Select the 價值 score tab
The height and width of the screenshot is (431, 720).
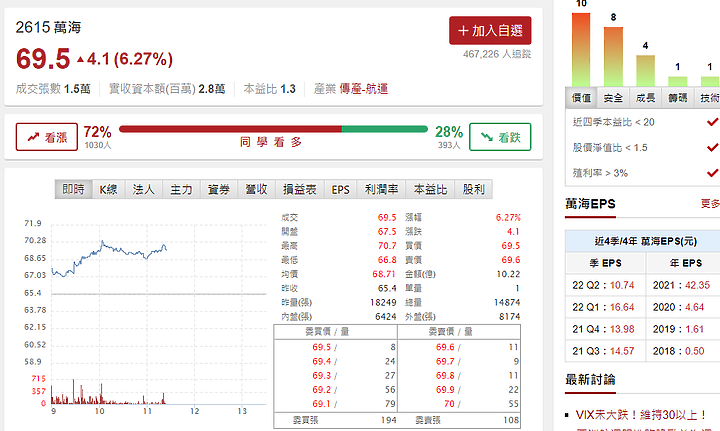[581, 97]
